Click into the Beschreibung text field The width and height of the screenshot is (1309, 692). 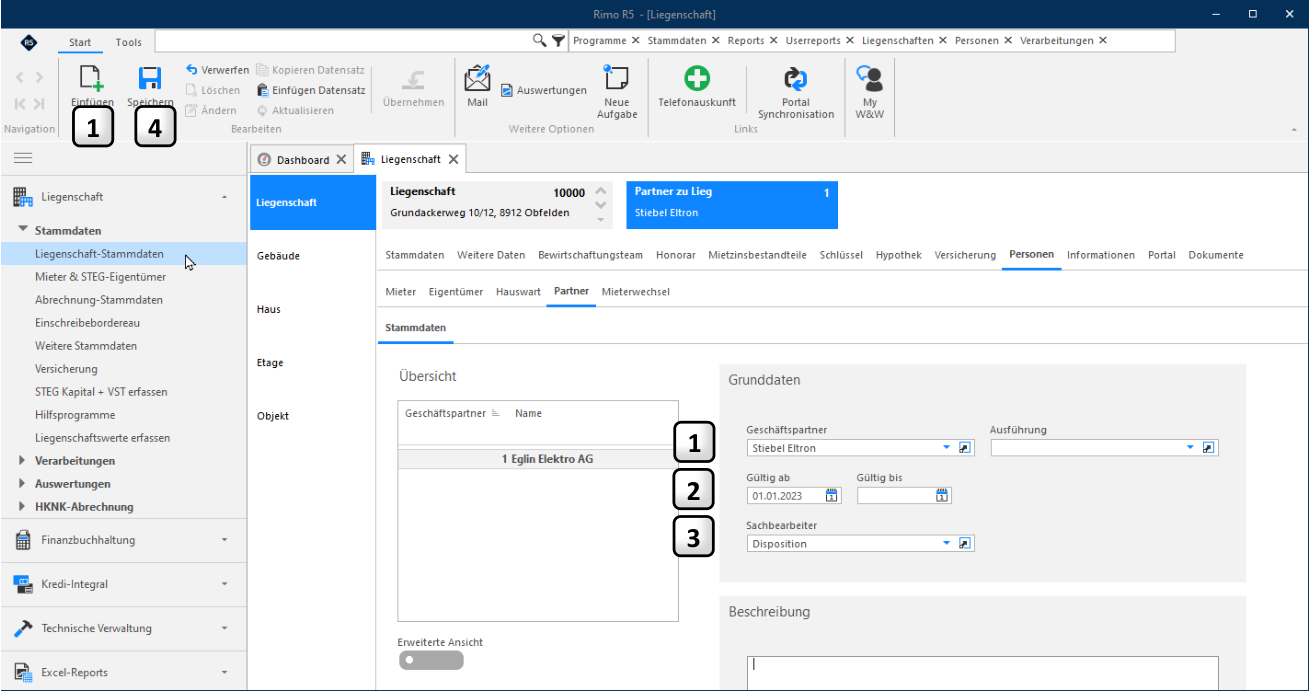point(982,673)
